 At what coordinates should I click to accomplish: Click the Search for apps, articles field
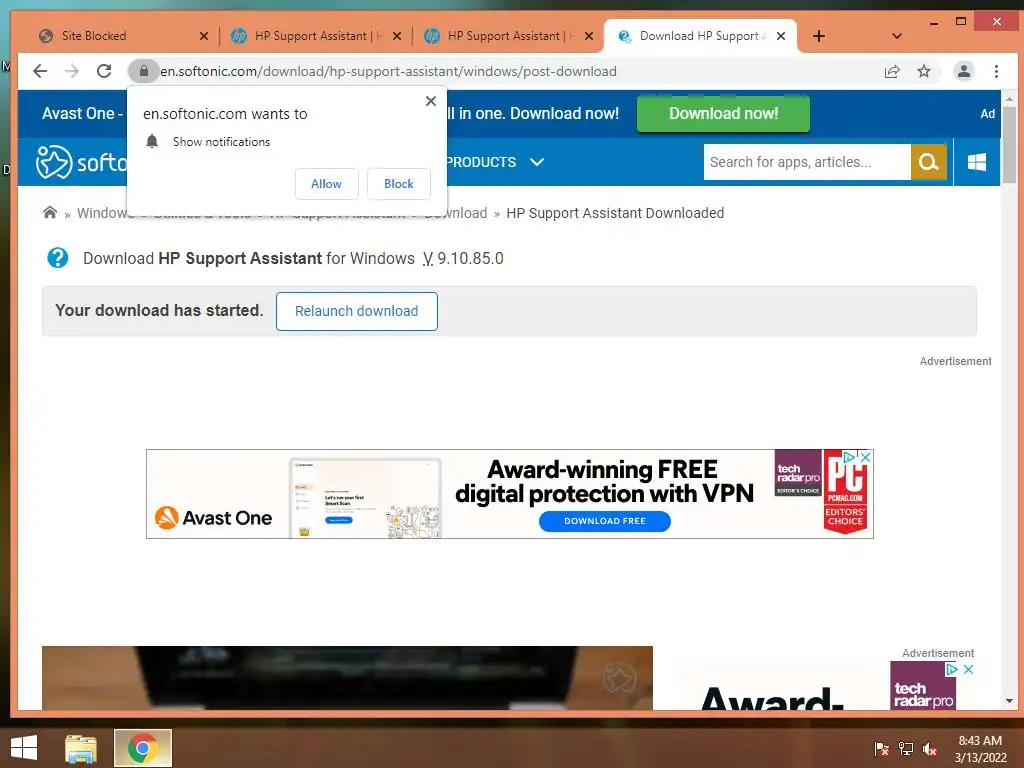tap(807, 162)
